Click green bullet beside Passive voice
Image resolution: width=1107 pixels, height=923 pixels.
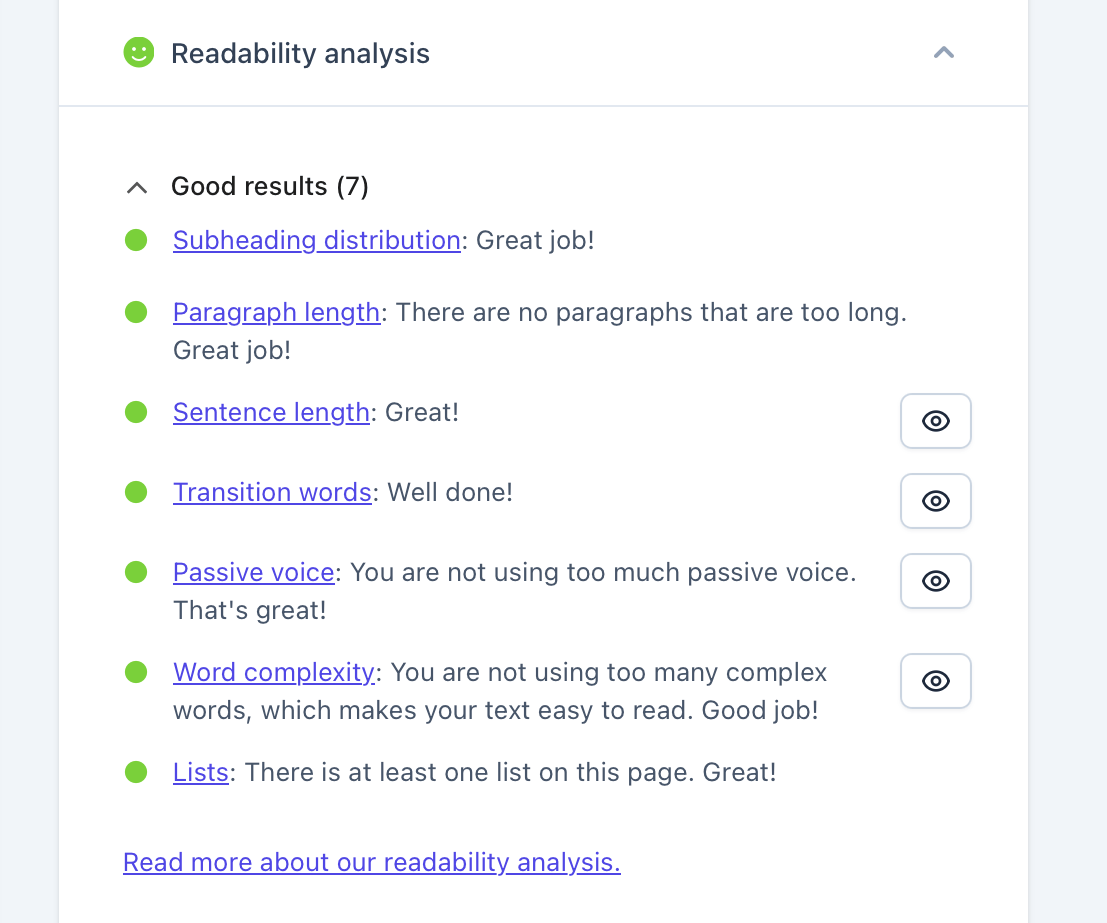pos(136,572)
